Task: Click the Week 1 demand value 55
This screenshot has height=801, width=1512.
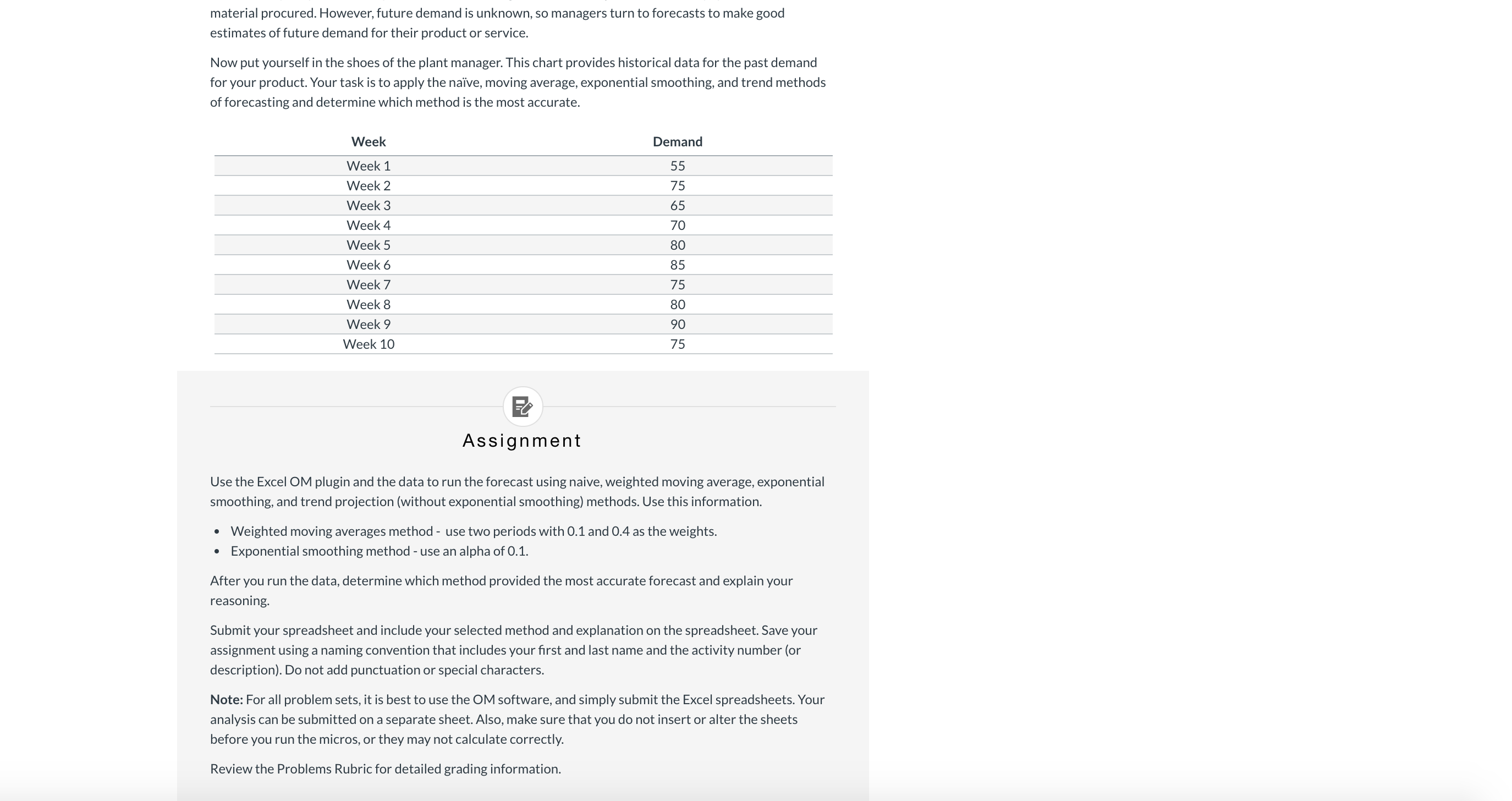Action: pyautogui.click(x=678, y=166)
